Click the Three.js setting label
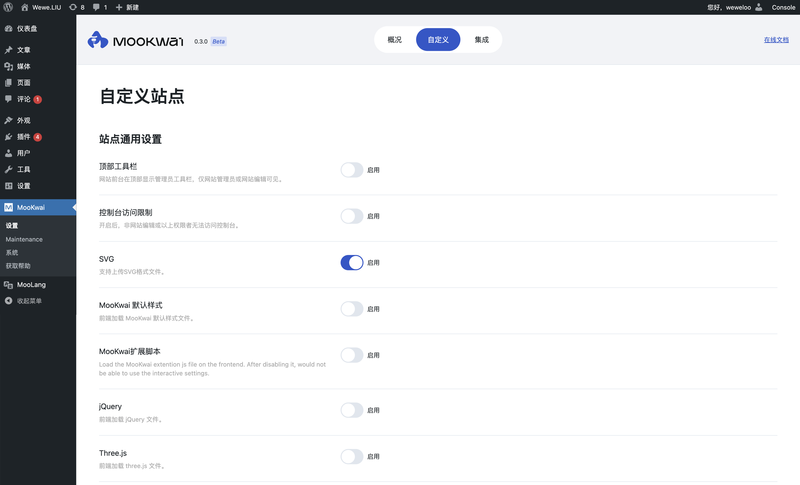The image size is (800, 485). [x=113, y=453]
